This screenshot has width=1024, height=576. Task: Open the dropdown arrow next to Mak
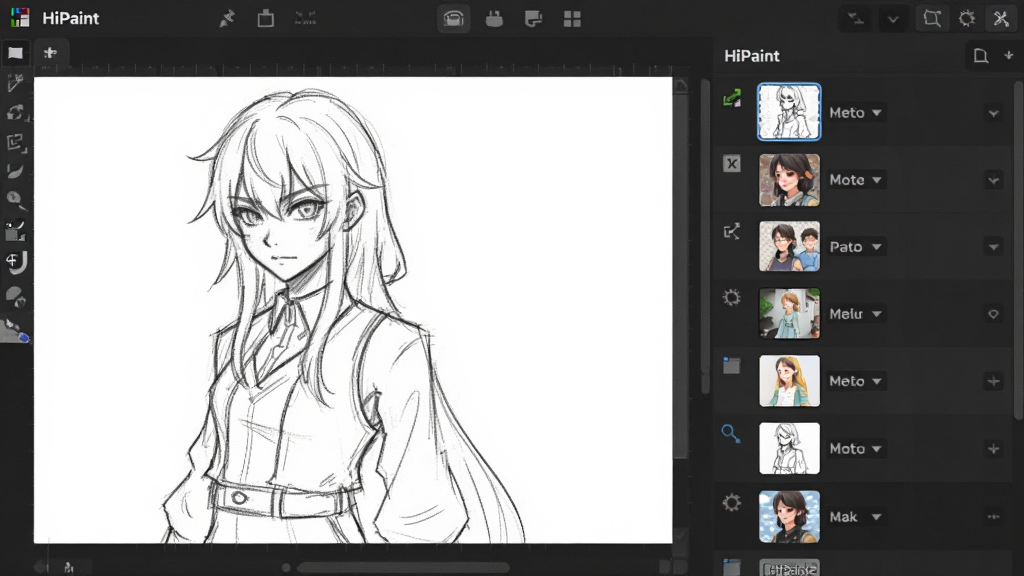point(876,517)
